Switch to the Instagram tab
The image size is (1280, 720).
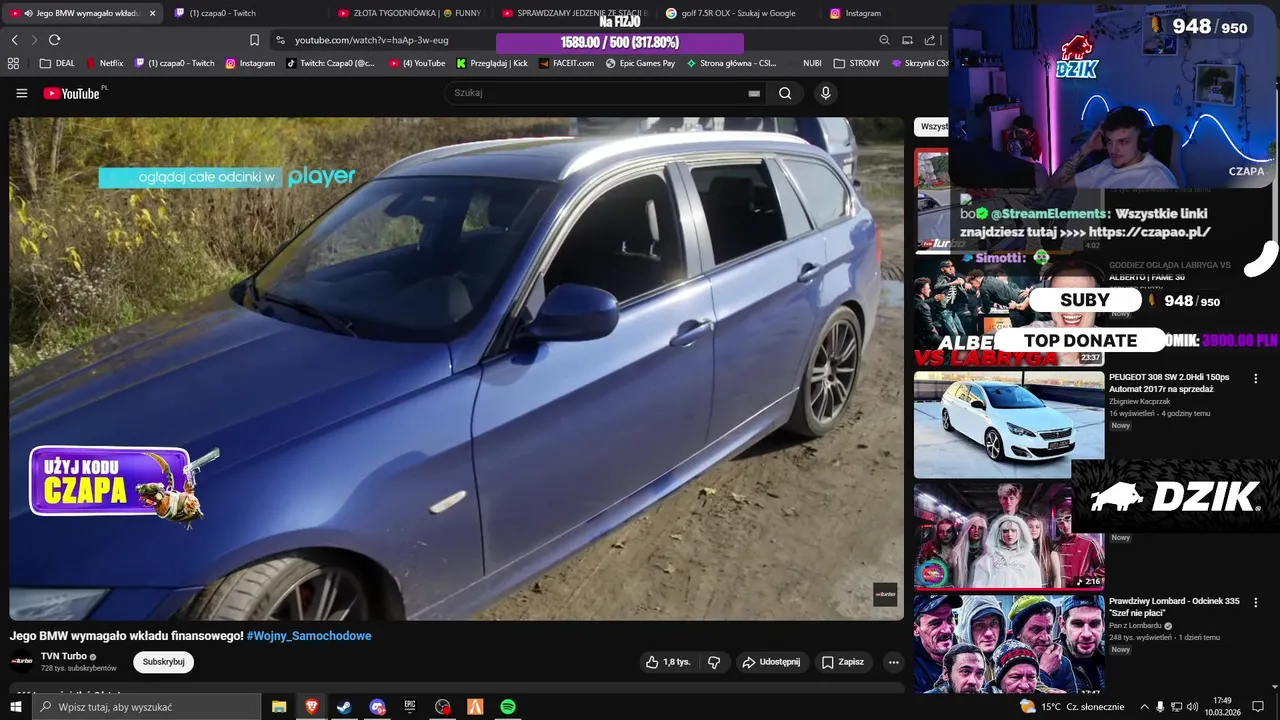[855, 13]
